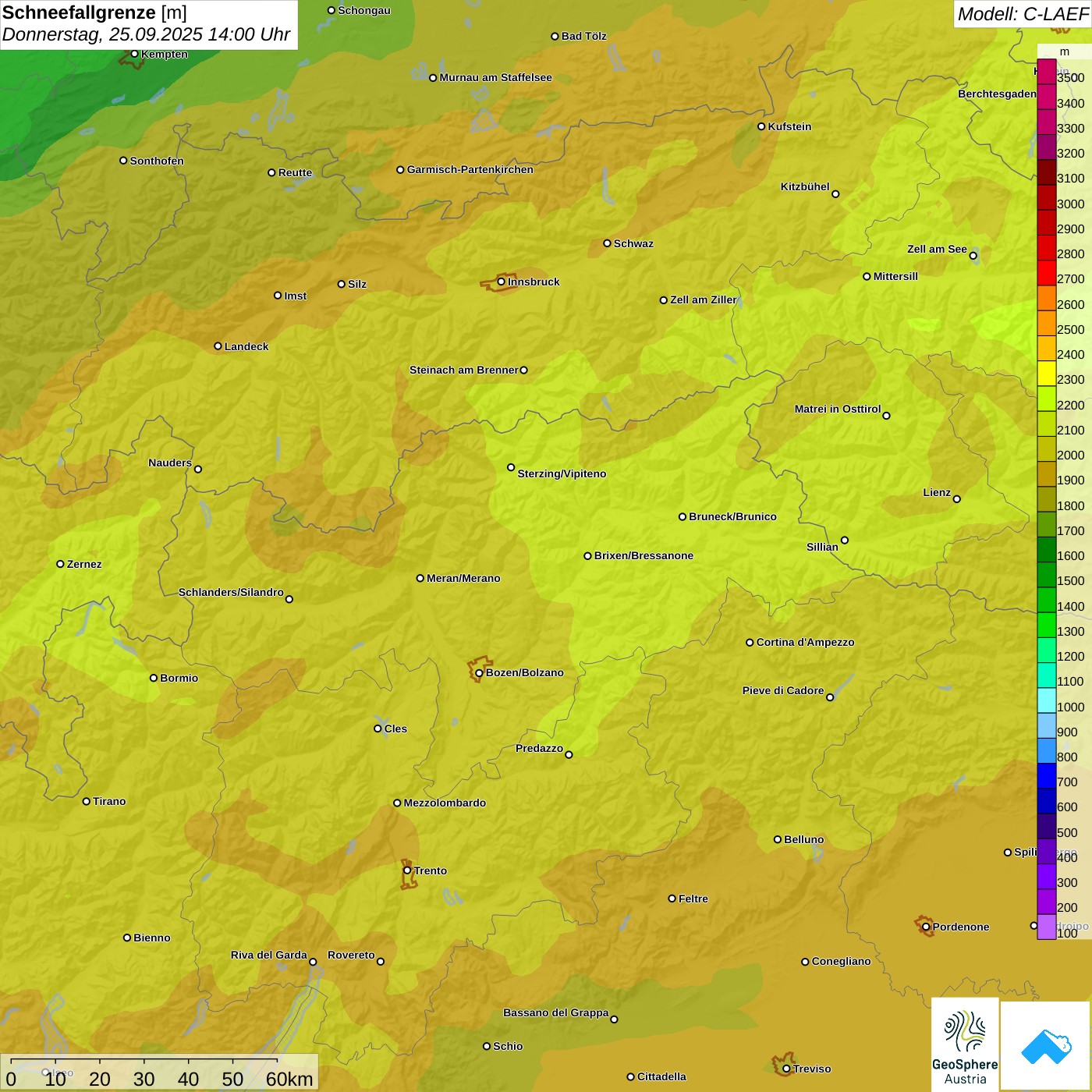Click the Cortina d'Ampezzo label
Image resolution: width=1092 pixels, height=1092 pixels.
(x=805, y=642)
